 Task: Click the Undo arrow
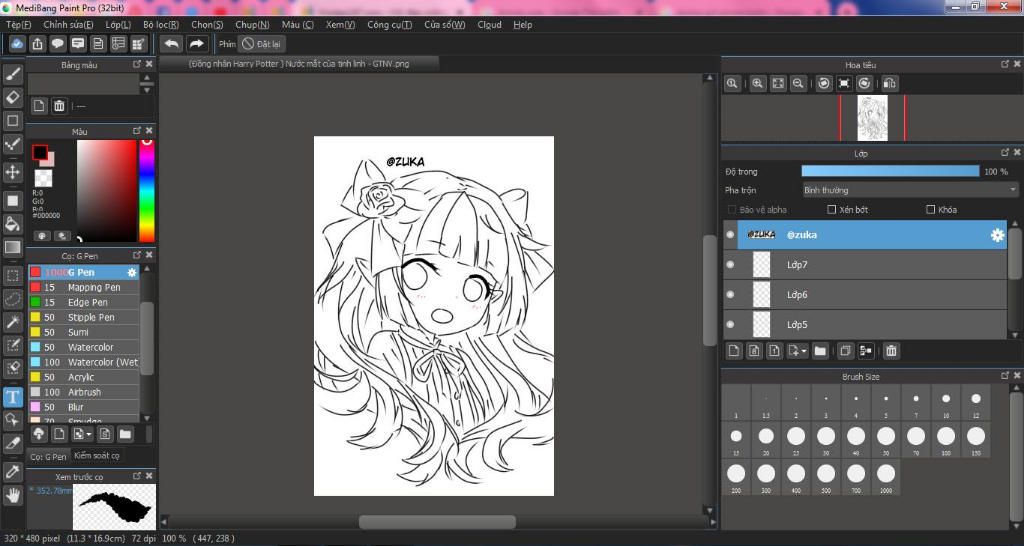click(x=172, y=44)
